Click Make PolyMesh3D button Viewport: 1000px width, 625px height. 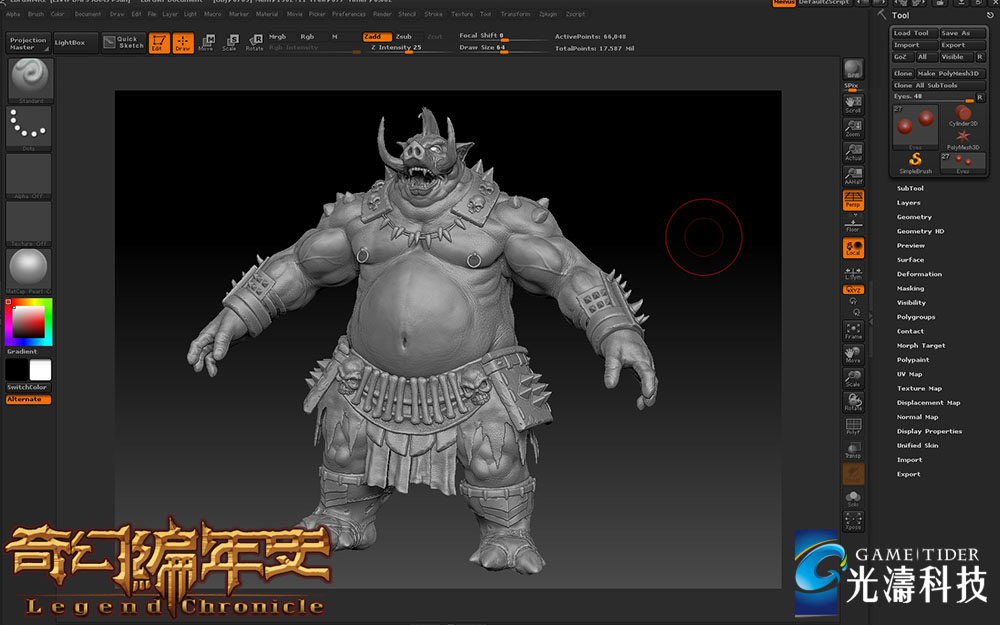(951, 73)
